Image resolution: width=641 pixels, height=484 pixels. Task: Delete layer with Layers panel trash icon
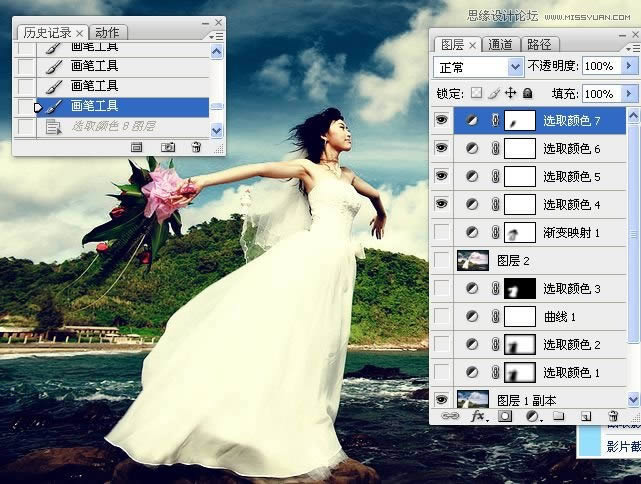click(612, 415)
